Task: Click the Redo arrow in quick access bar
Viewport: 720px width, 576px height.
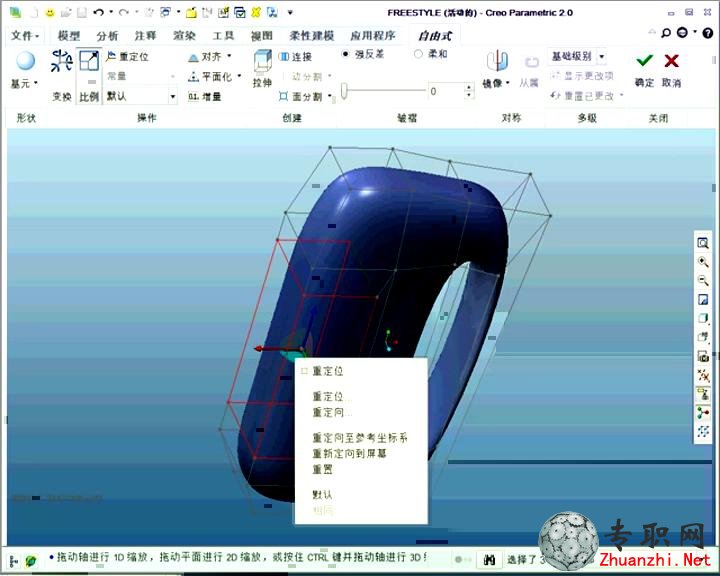Action: tap(123, 12)
